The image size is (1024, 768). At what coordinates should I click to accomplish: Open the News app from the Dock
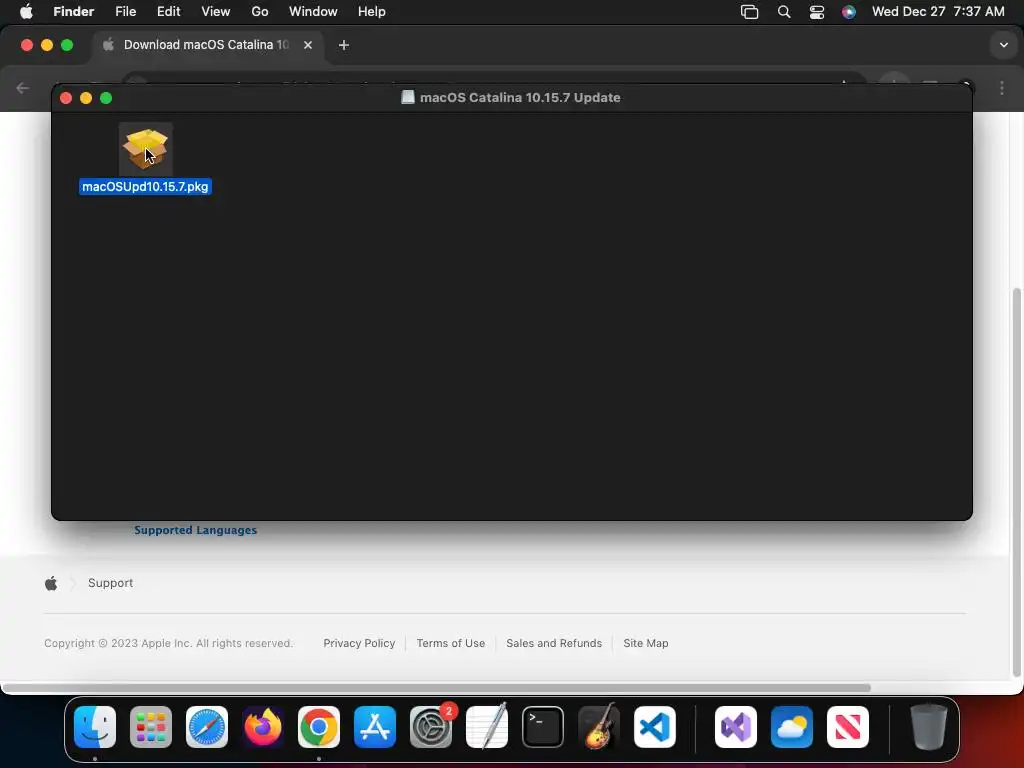(848, 727)
